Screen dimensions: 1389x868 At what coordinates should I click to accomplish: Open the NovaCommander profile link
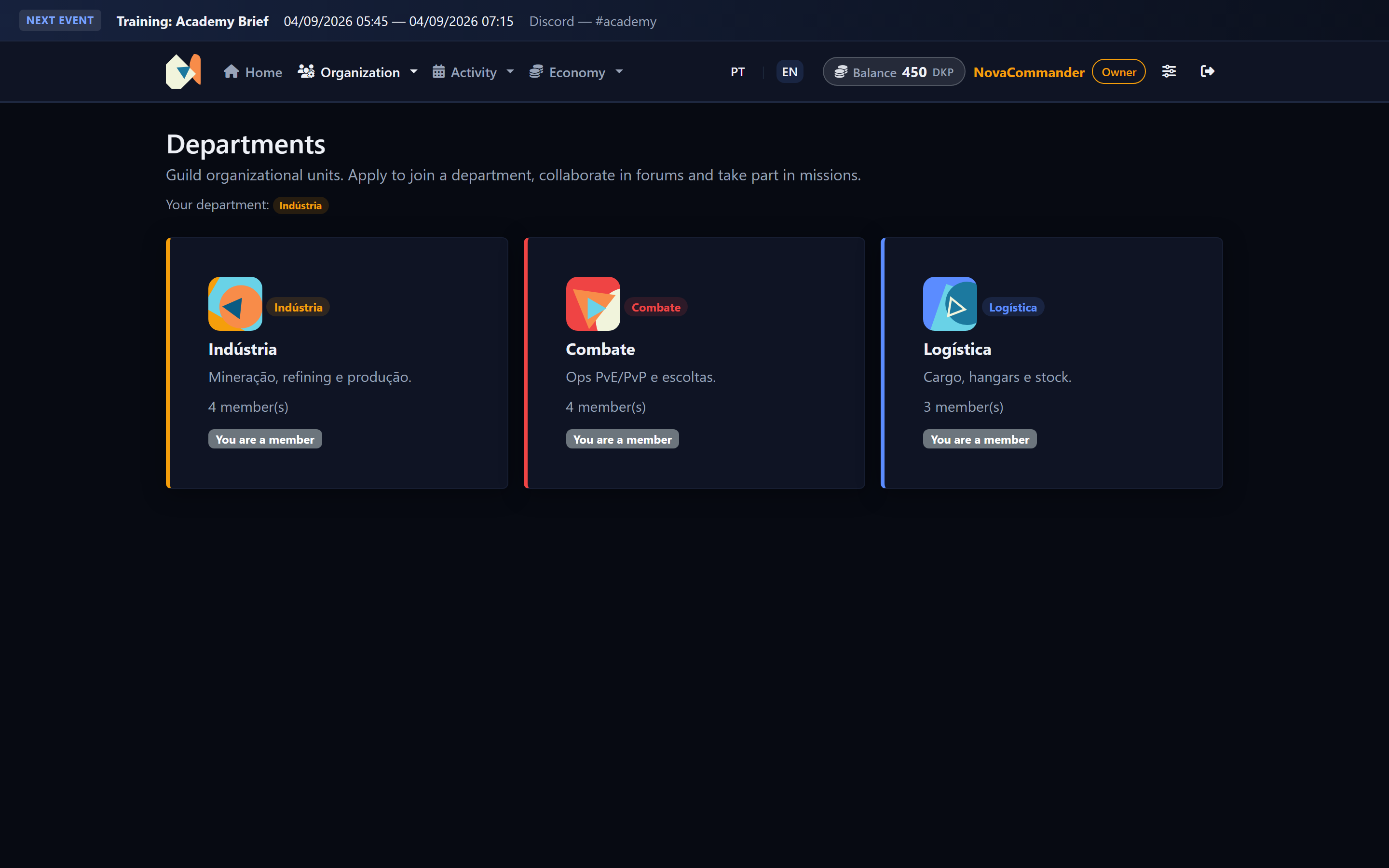click(x=1029, y=72)
